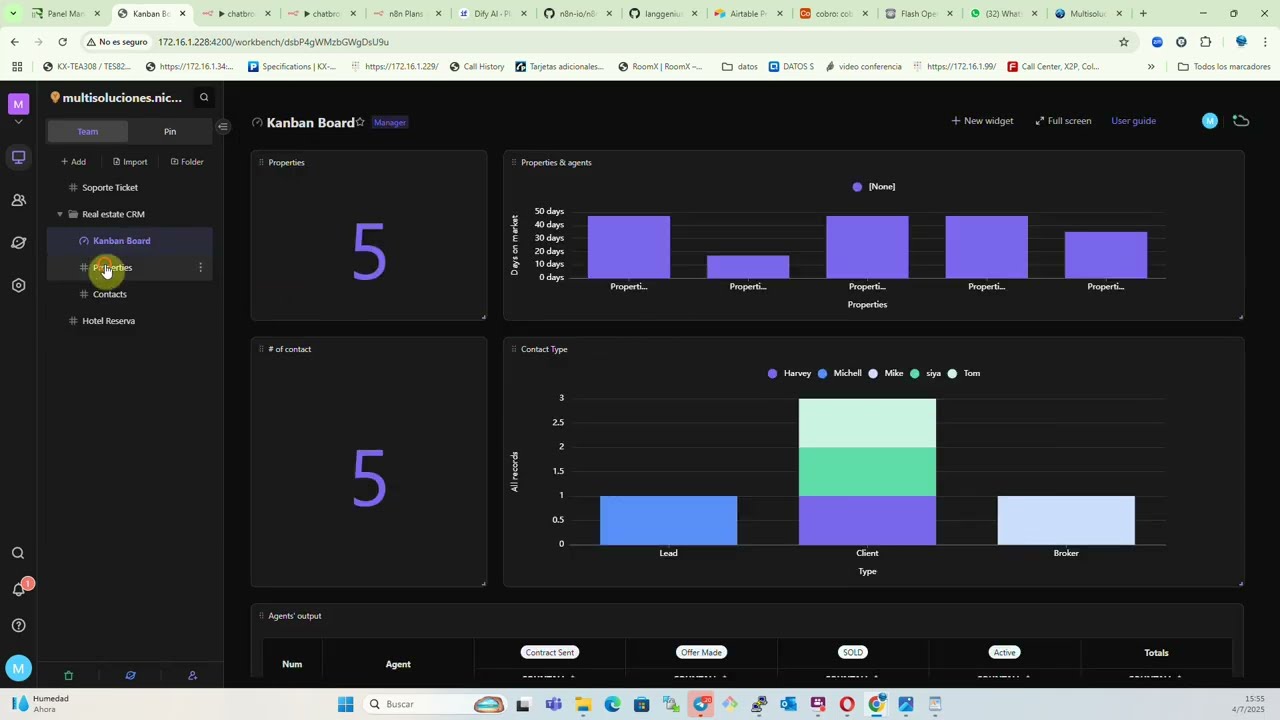1280x720 pixels.
Task: Switch to the Team tab
Action: pyautogui.click(x=88, y=131)
